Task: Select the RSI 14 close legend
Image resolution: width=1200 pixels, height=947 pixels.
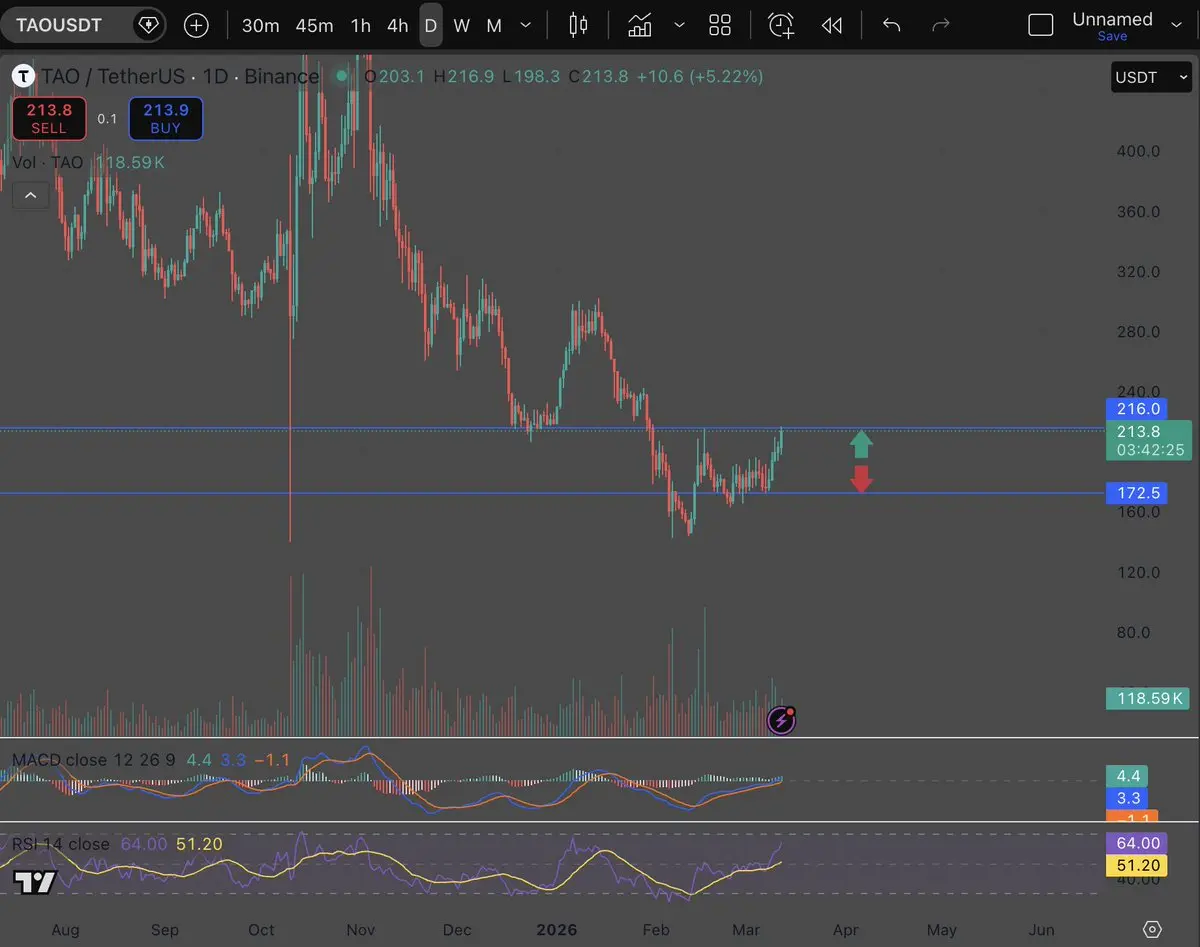Action: (x=61, y=844)
